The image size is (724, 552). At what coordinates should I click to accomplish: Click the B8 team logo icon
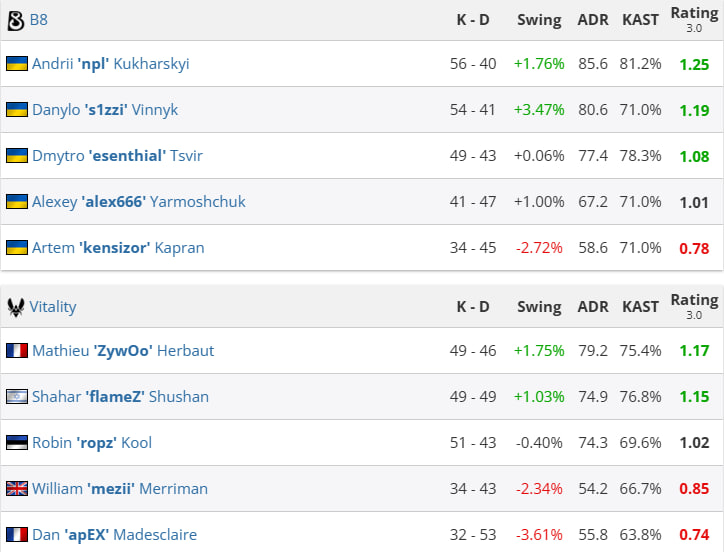pyautogui.click(x=15, y=21)
